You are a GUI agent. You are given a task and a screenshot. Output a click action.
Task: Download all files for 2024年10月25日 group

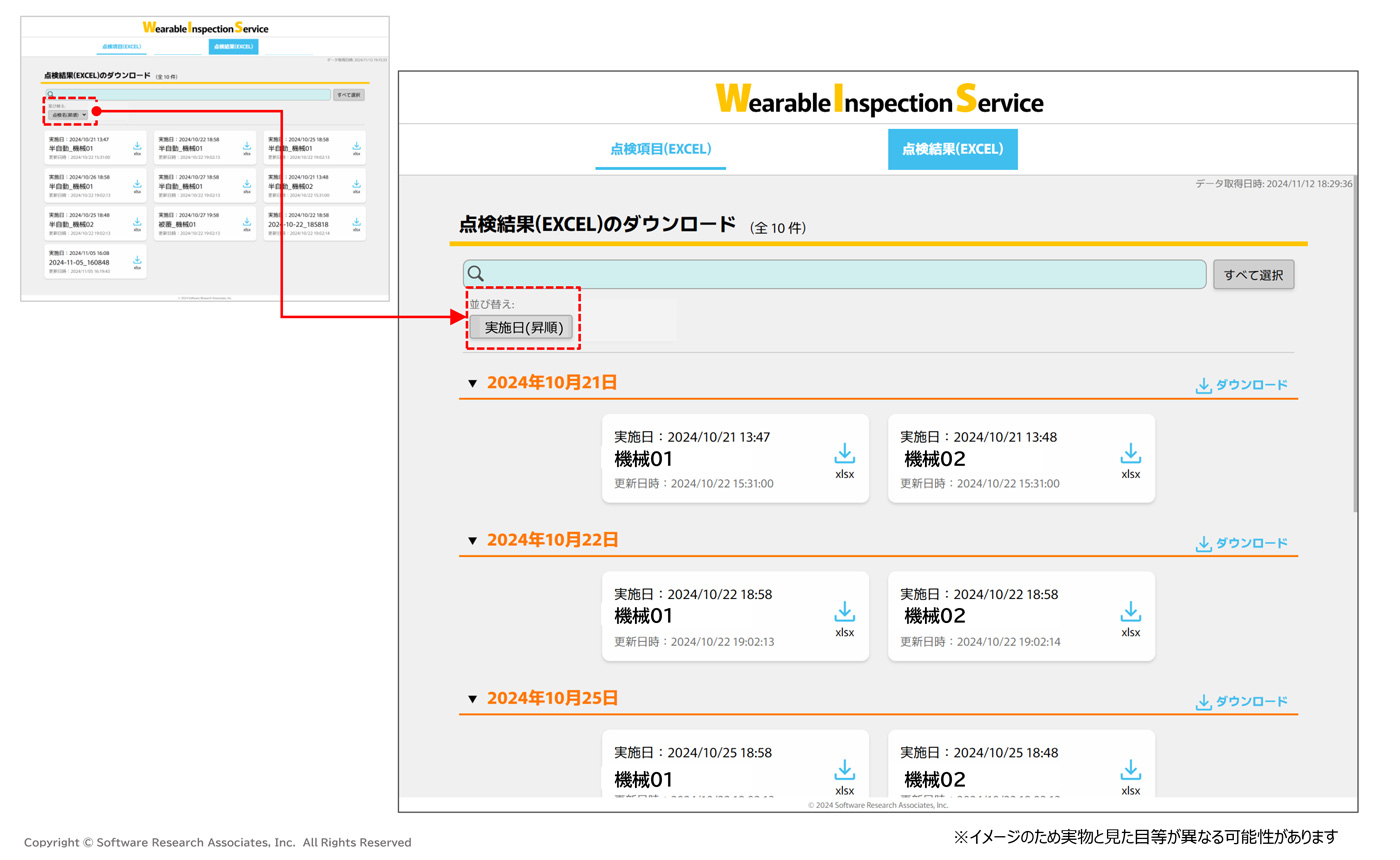click(x=1241, y=702)
